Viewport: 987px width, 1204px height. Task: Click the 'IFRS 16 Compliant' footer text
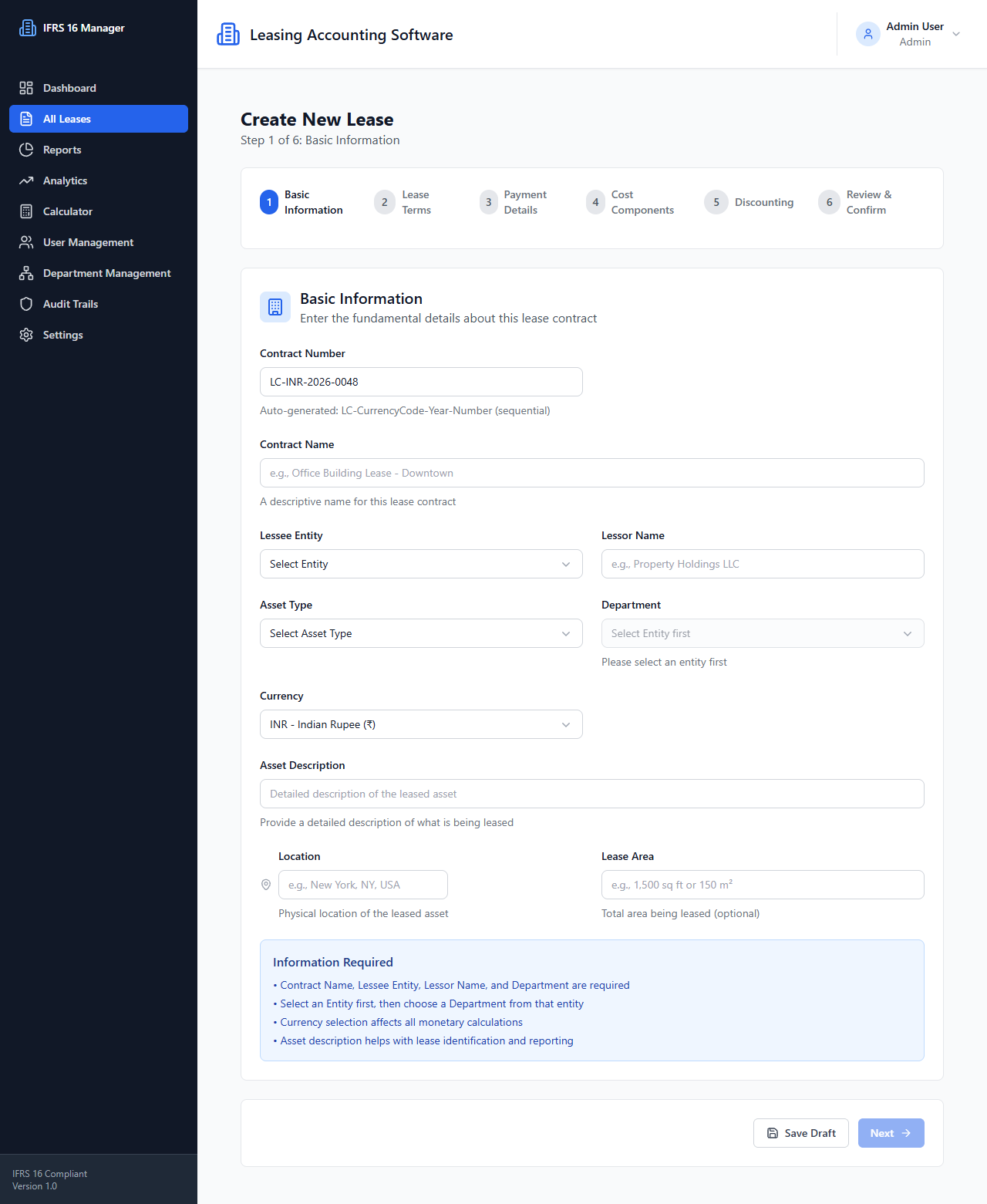pyautogui.click(x=49, y=1174)
